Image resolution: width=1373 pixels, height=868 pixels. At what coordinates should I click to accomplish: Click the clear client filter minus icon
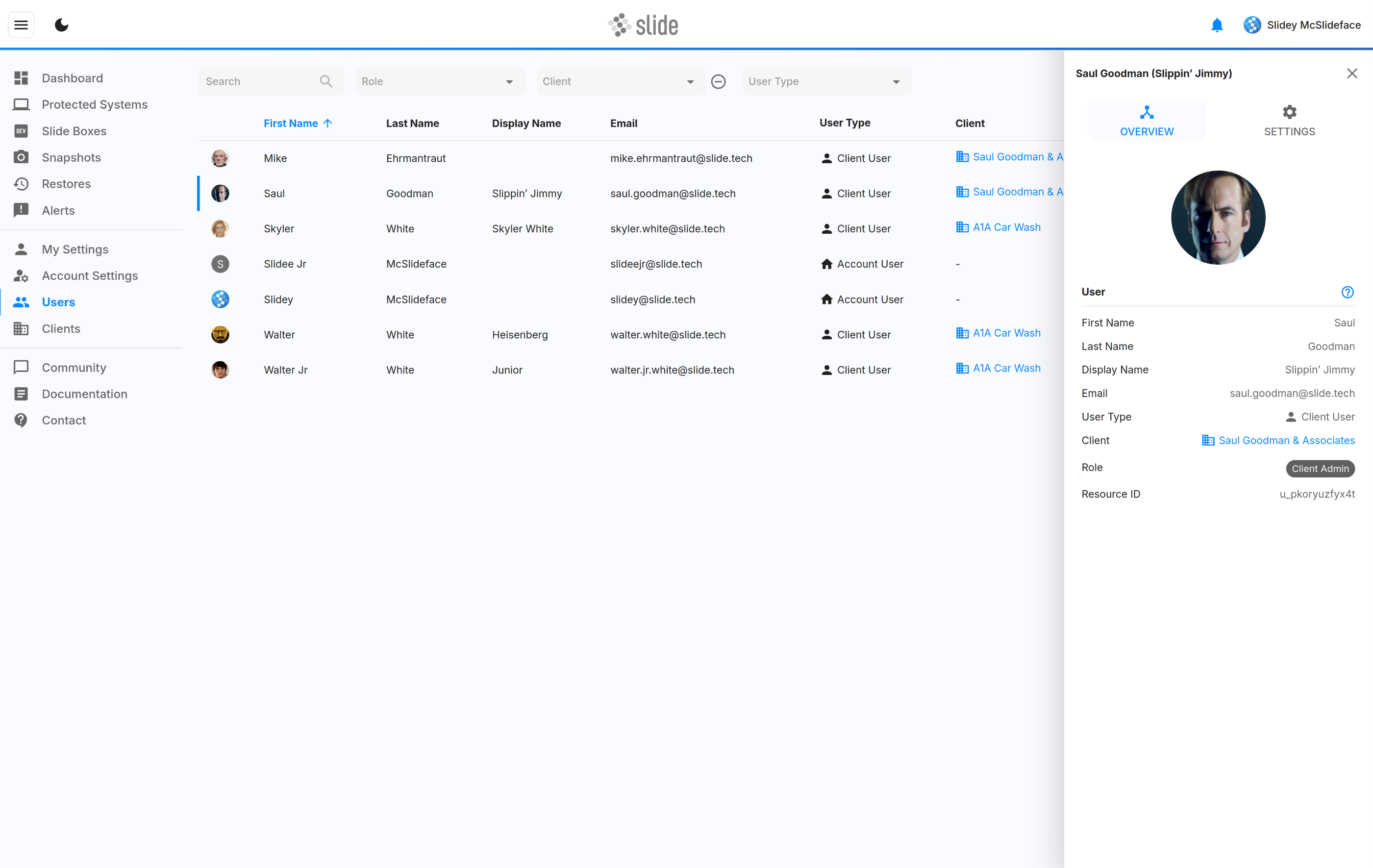click(719, 81)
